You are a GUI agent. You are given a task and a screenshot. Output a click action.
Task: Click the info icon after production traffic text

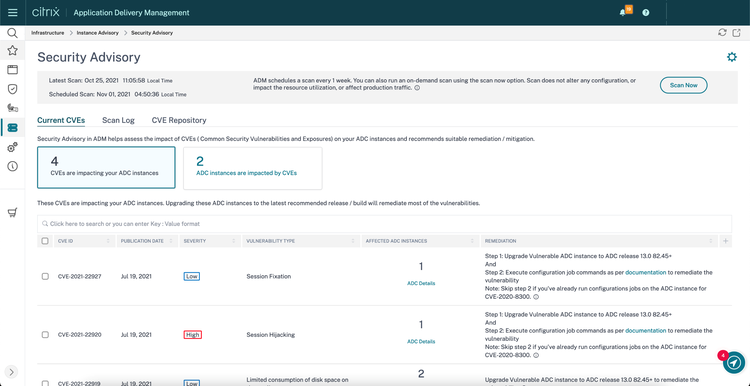417,88
